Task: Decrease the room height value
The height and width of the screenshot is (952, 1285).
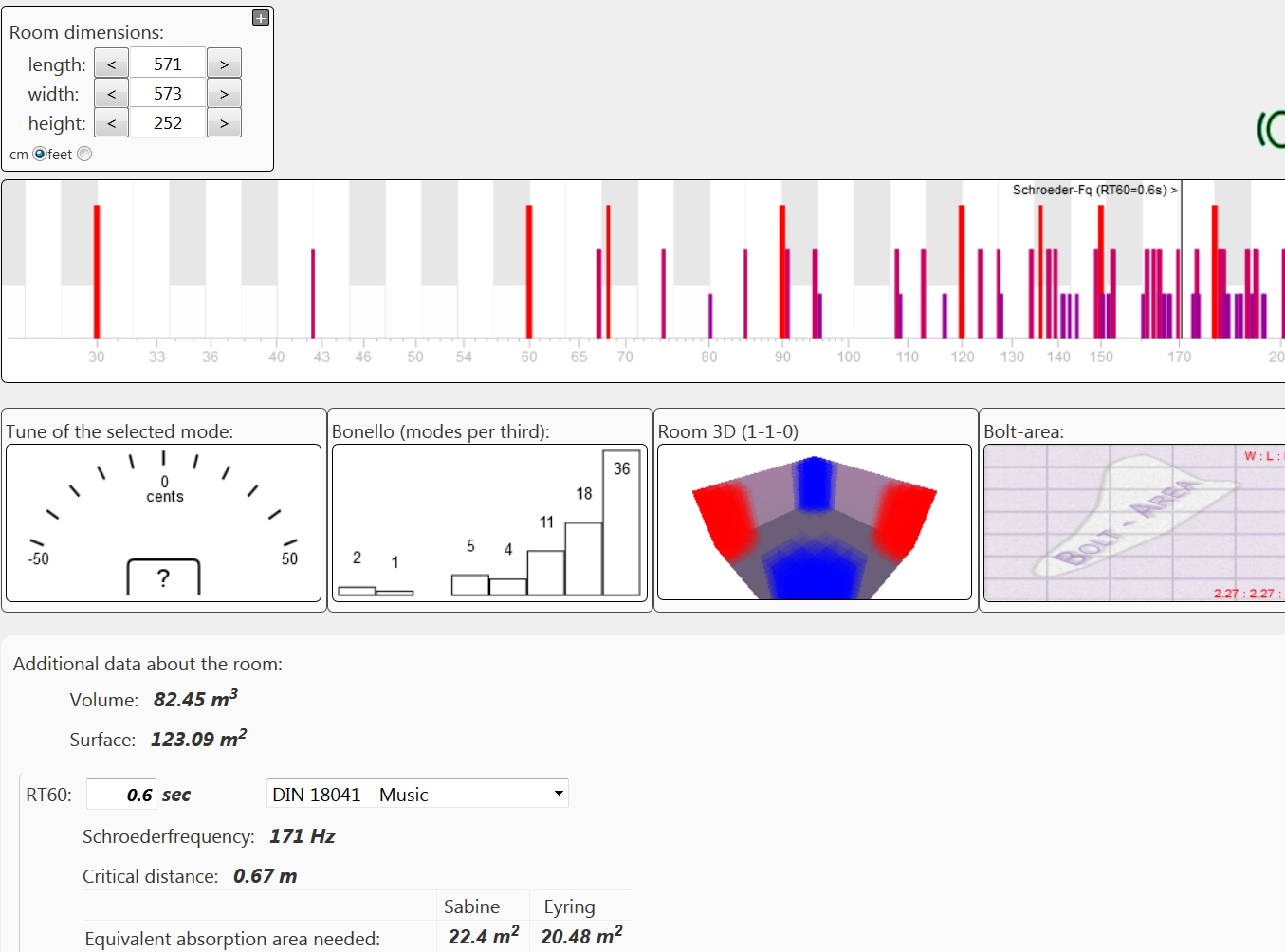Action: pos(111,123)
